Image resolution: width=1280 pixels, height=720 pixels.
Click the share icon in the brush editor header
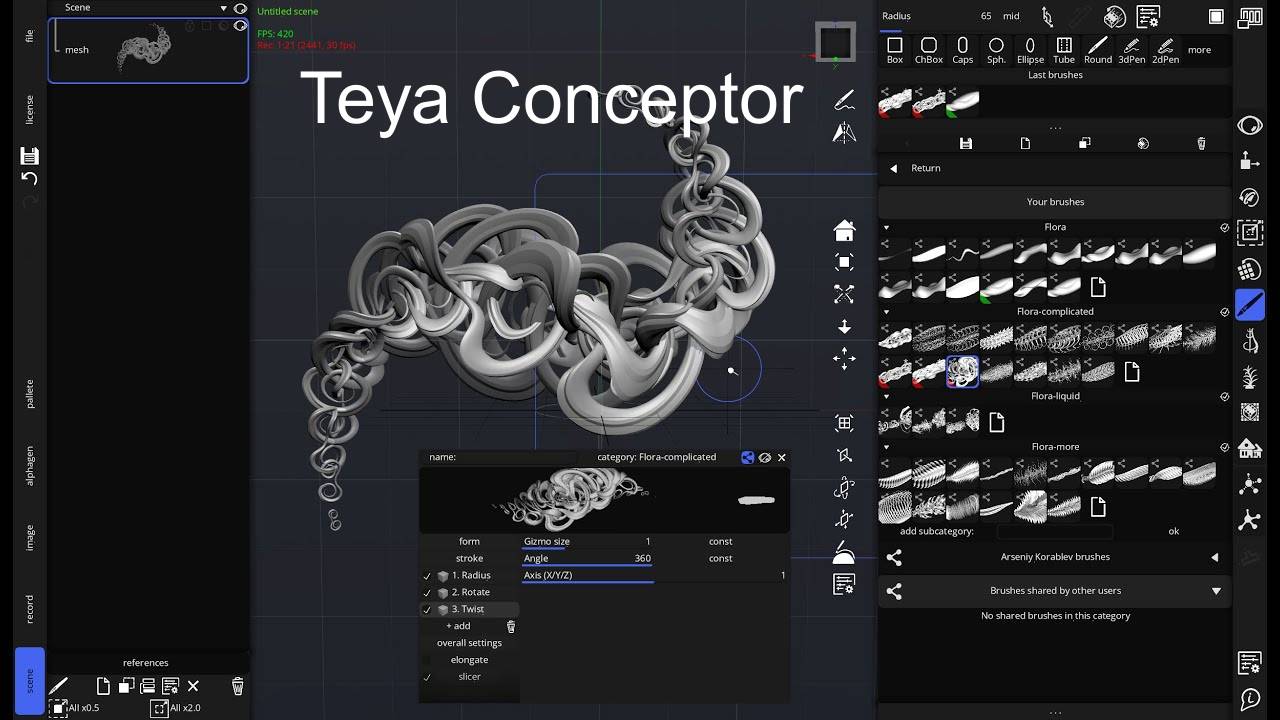[747, 457]
